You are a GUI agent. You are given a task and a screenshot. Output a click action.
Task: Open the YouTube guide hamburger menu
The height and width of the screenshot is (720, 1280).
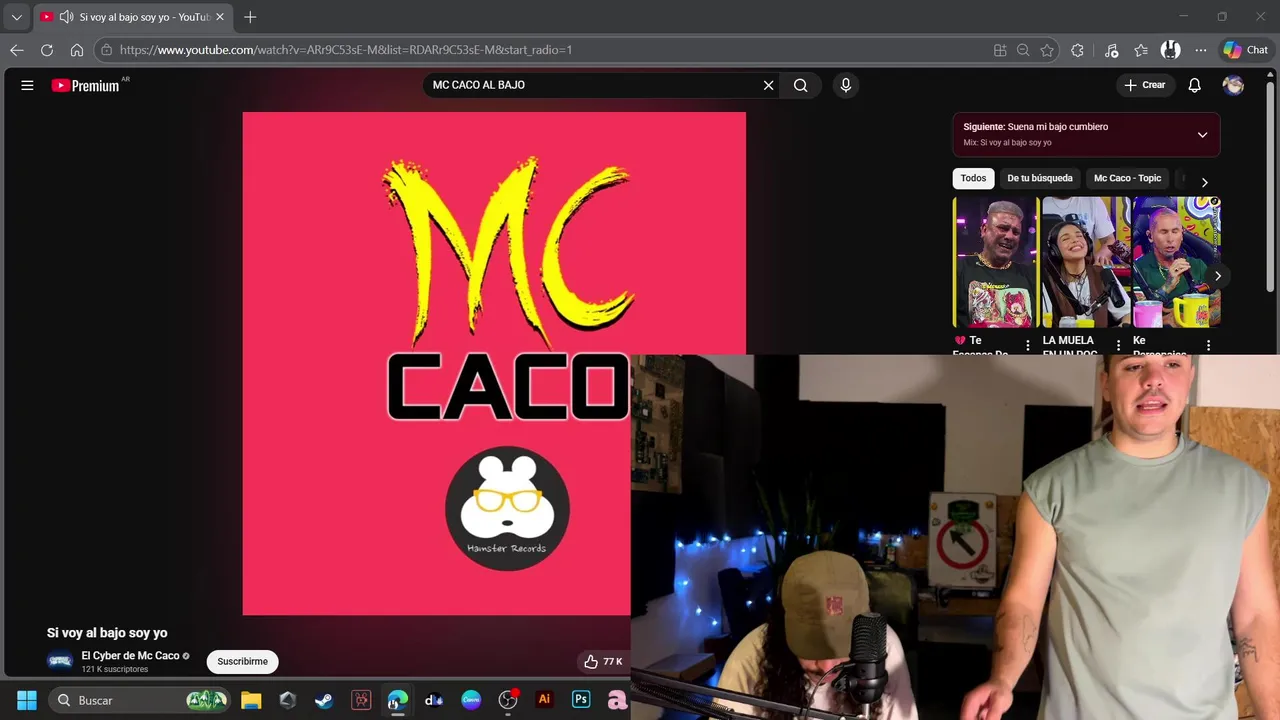(x=27, y=85)
